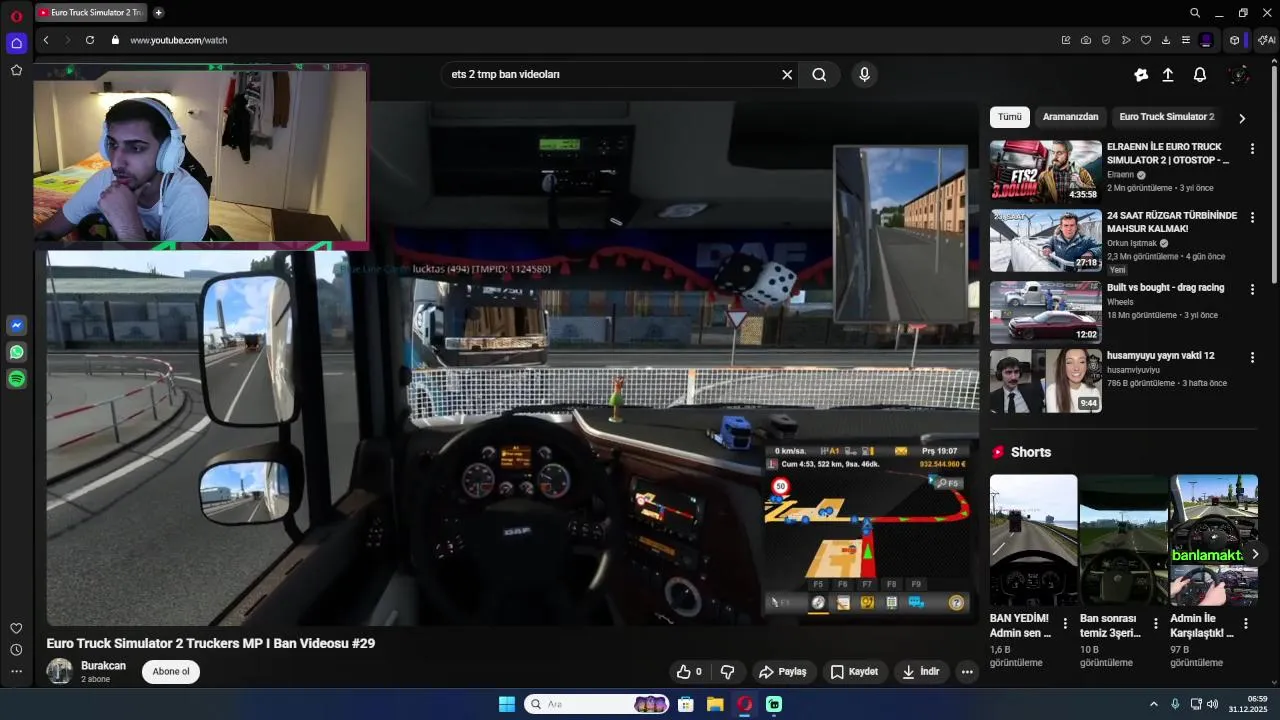Open Microsoft Store from the taskbar
1280x720 pixels.
click(686, 704)
